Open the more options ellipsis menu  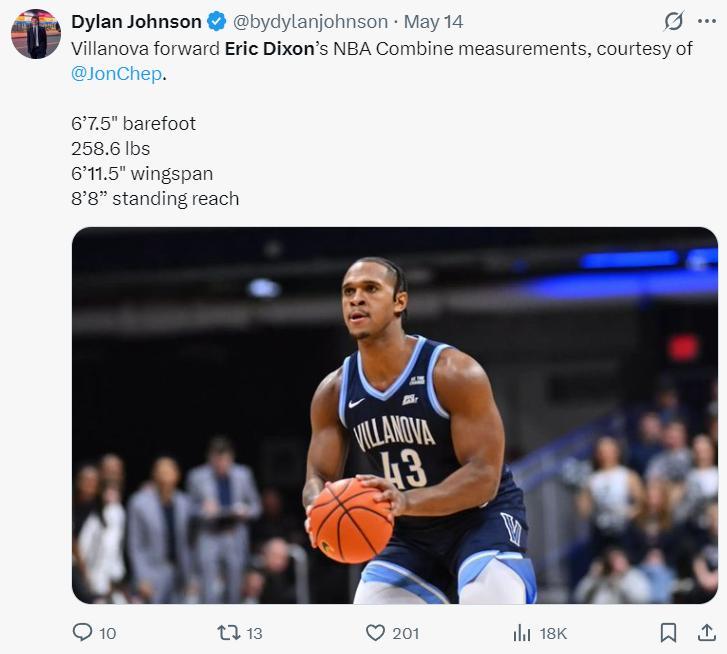point(707,21)
